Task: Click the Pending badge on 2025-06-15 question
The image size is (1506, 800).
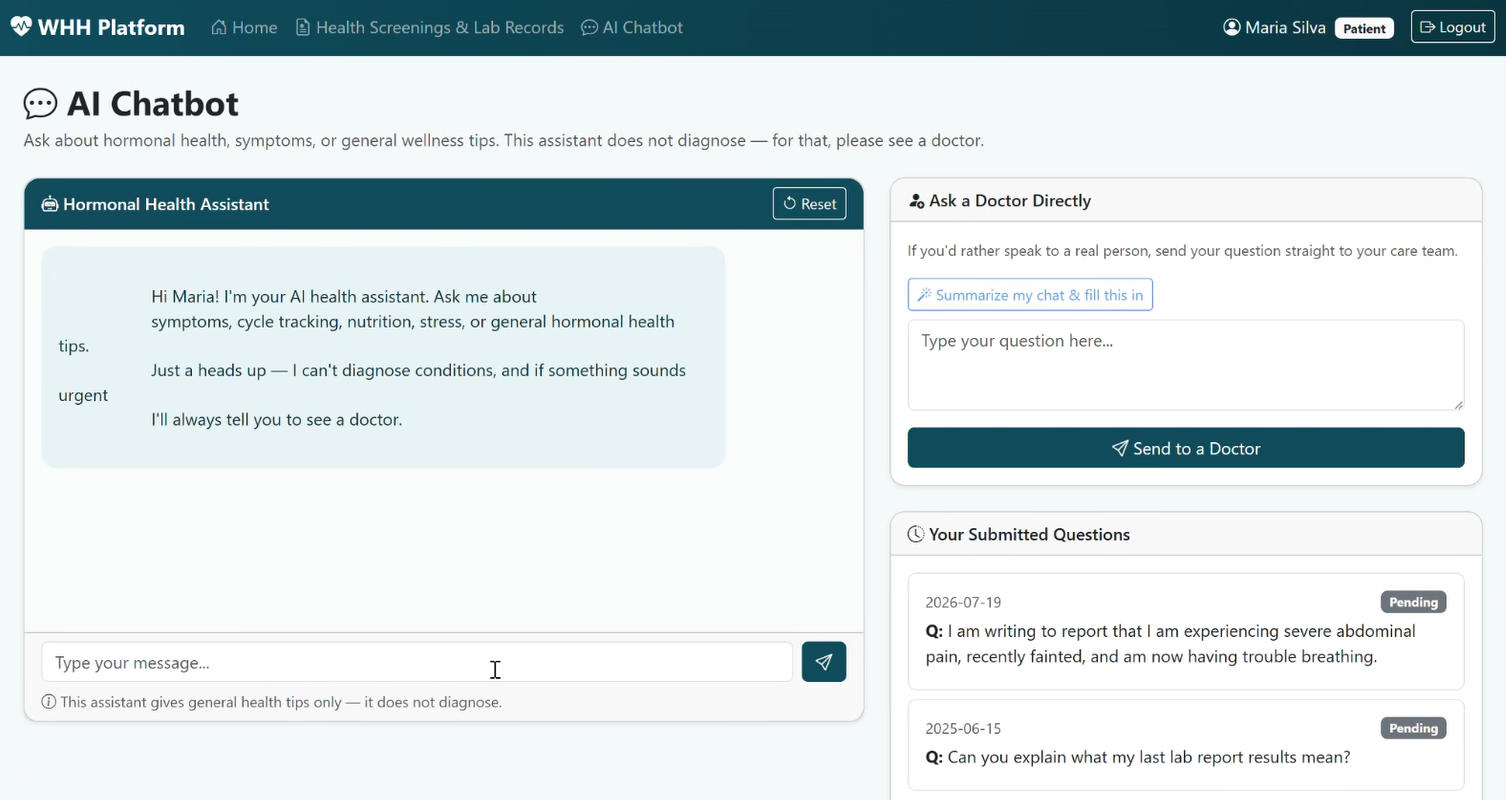Action: click(1413, 728)
